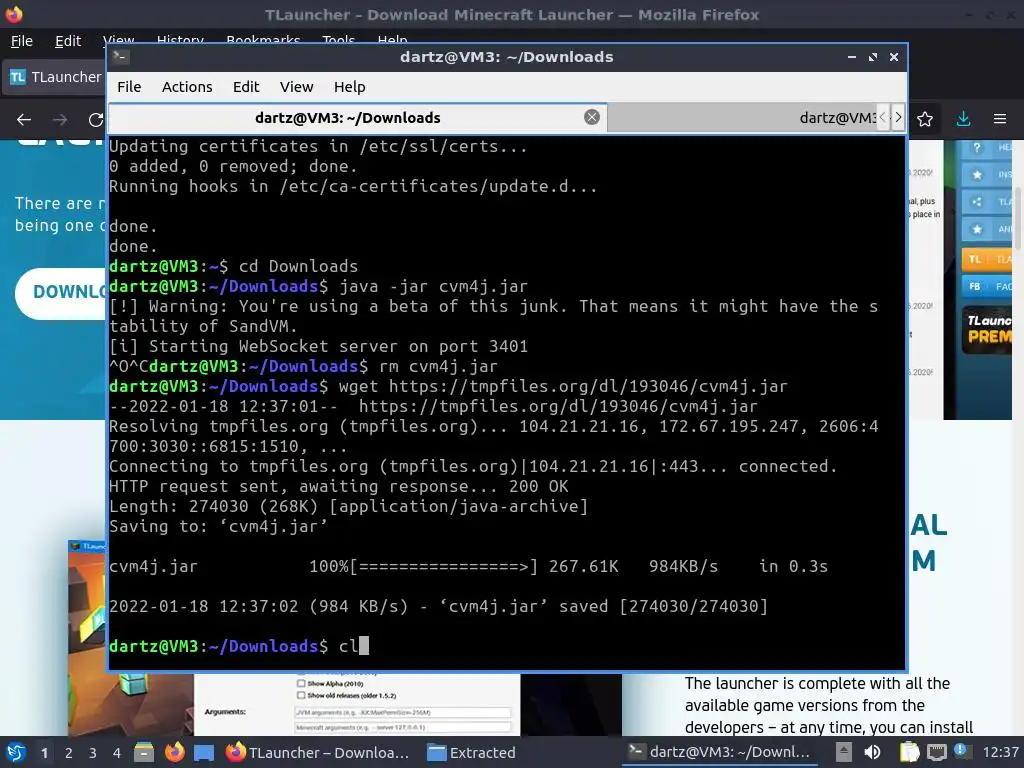
Task: Switch to workspace 1
Action: pos(44,753)
